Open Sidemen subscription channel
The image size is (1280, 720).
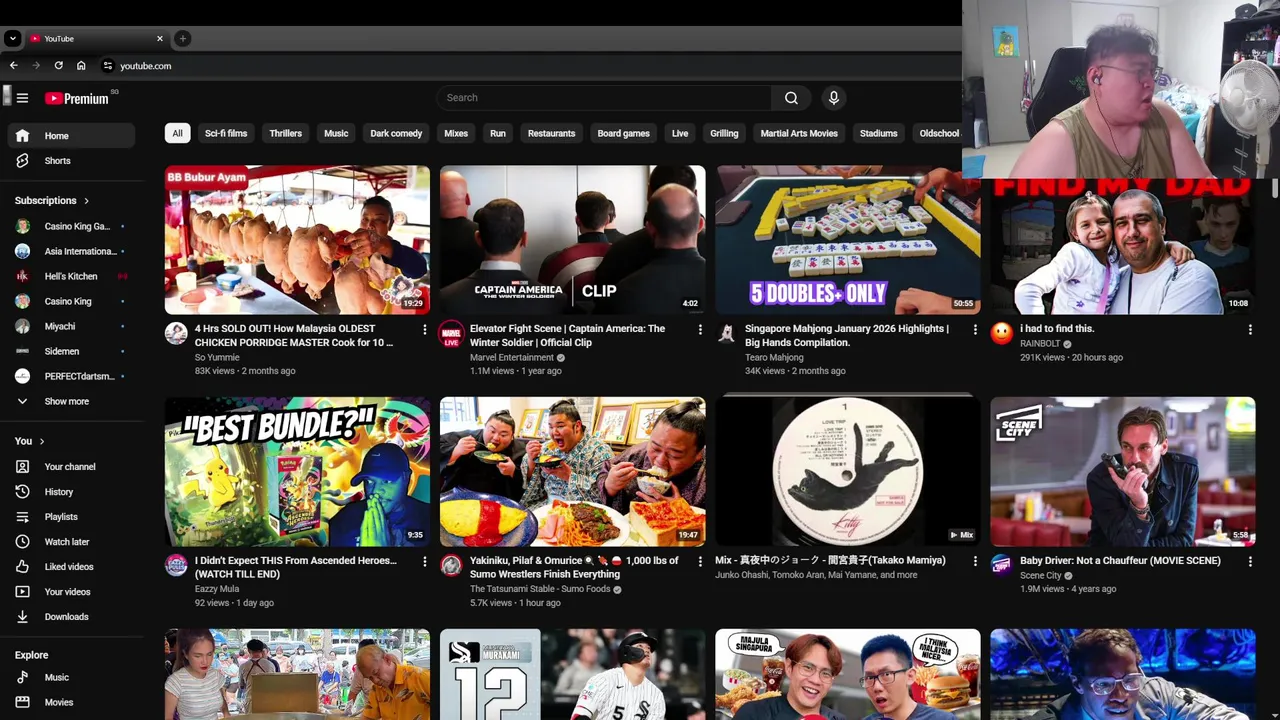70,352
